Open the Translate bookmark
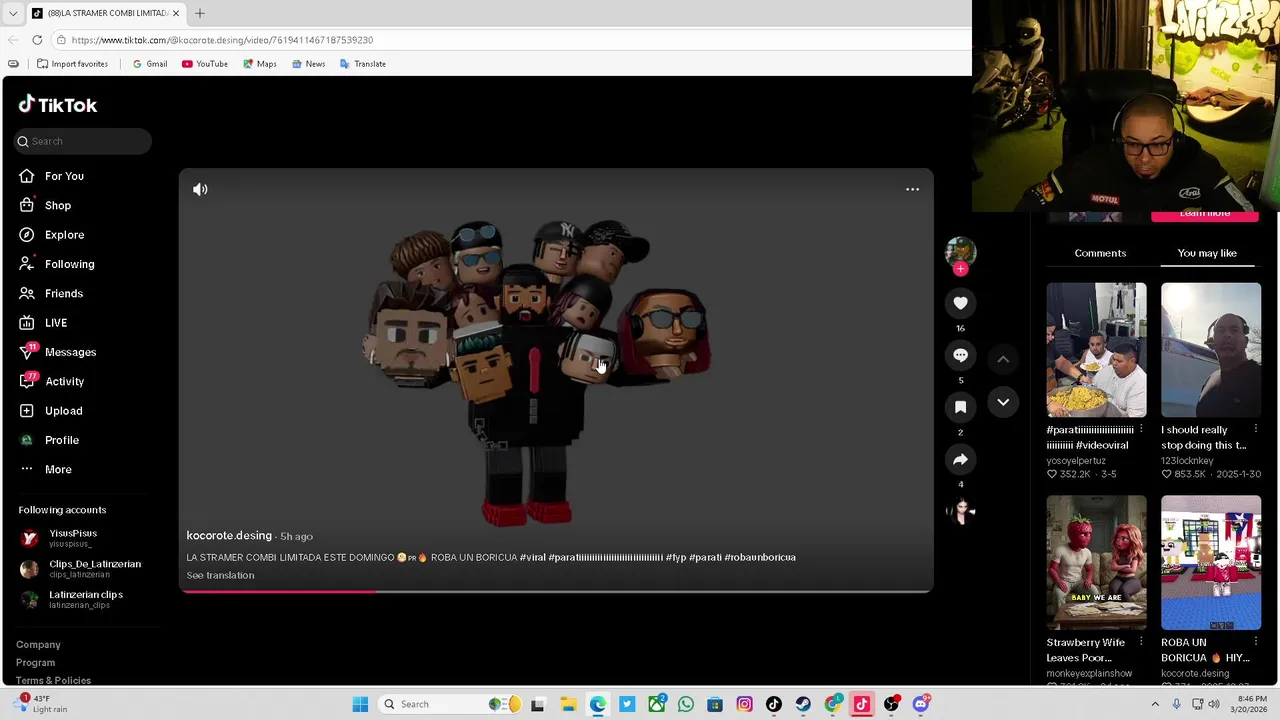 pyautogui.click(x=362, y=64)
